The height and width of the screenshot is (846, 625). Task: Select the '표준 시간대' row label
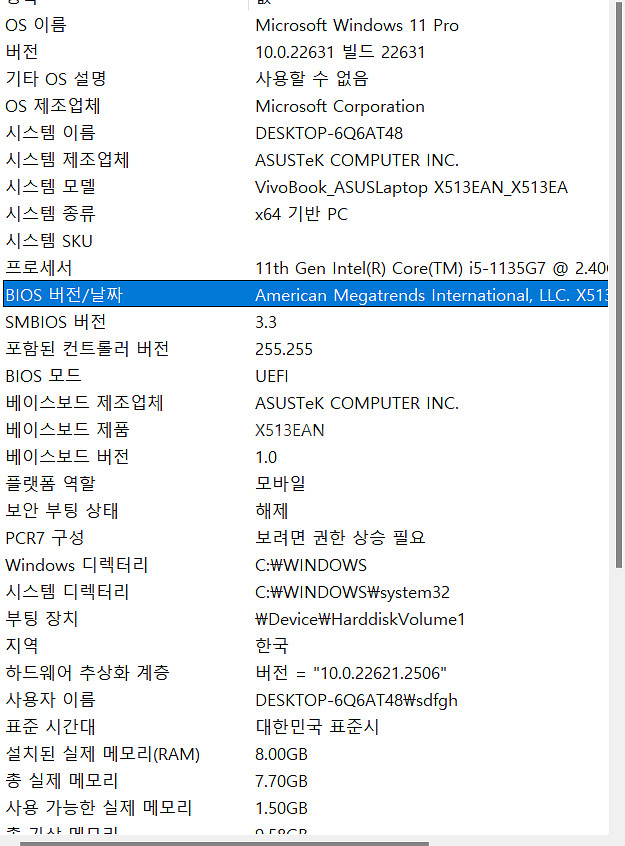[50, 726]
